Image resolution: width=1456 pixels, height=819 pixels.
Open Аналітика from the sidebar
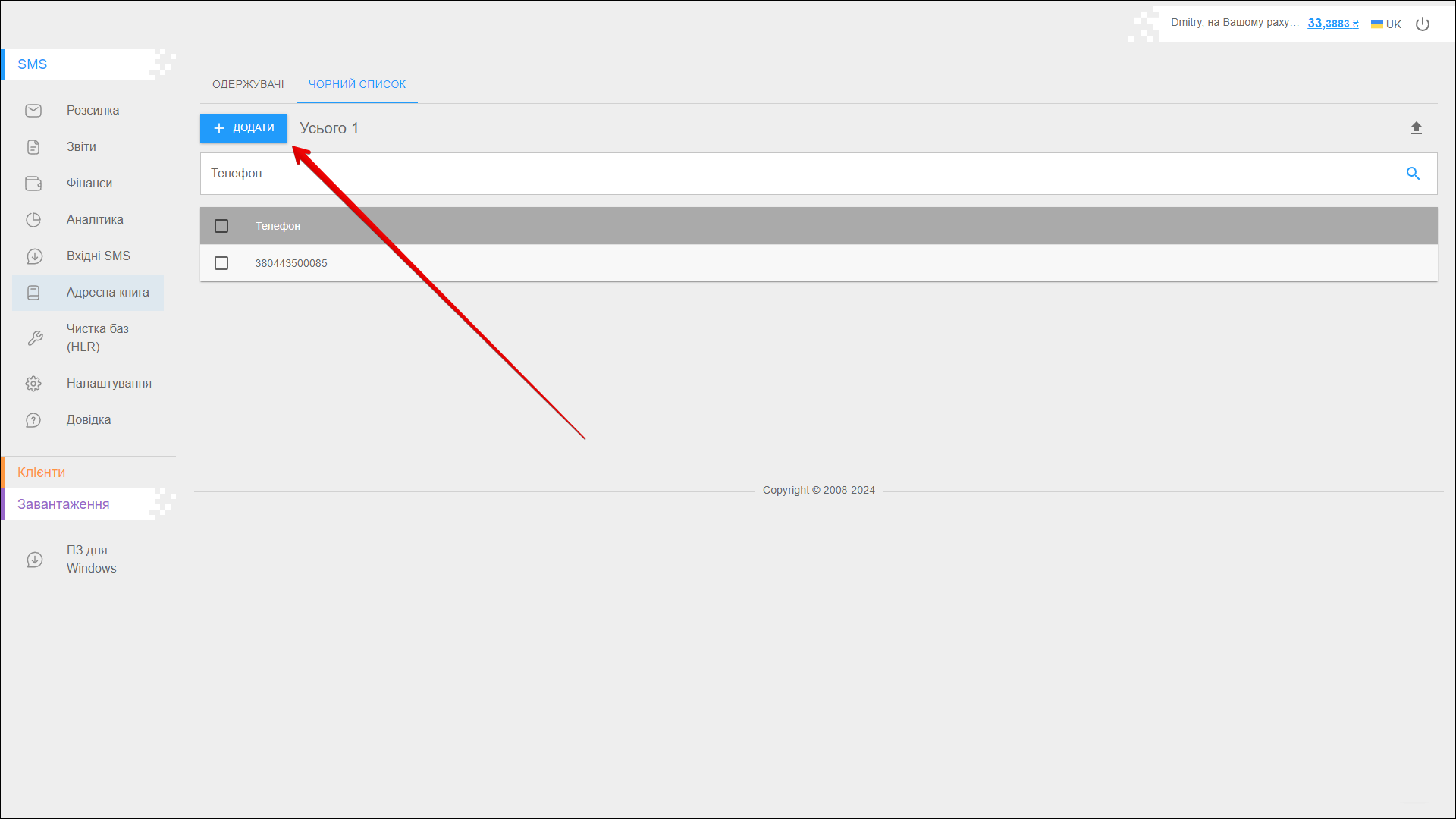[95, 220]
